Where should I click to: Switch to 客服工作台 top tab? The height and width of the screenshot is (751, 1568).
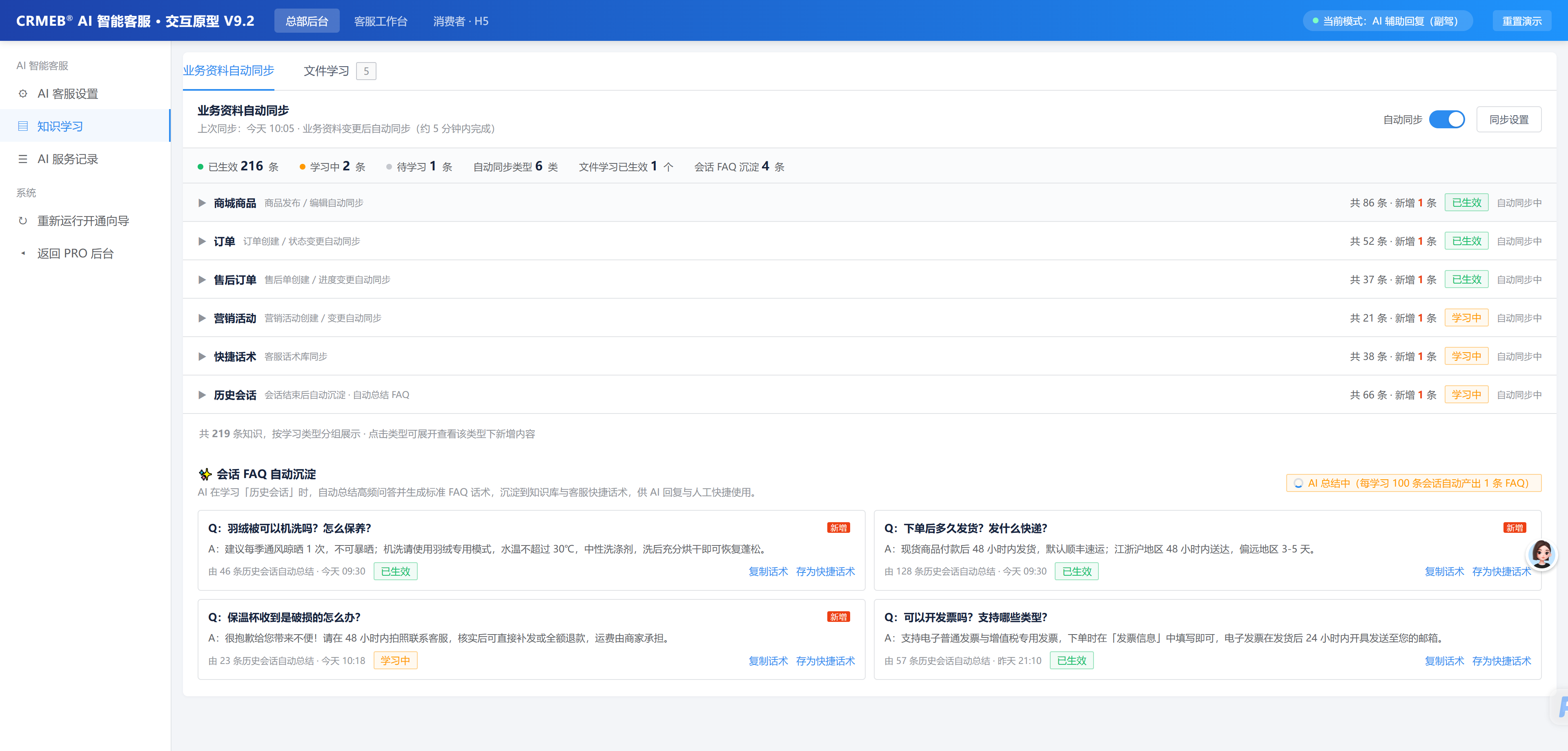(381, 21)
